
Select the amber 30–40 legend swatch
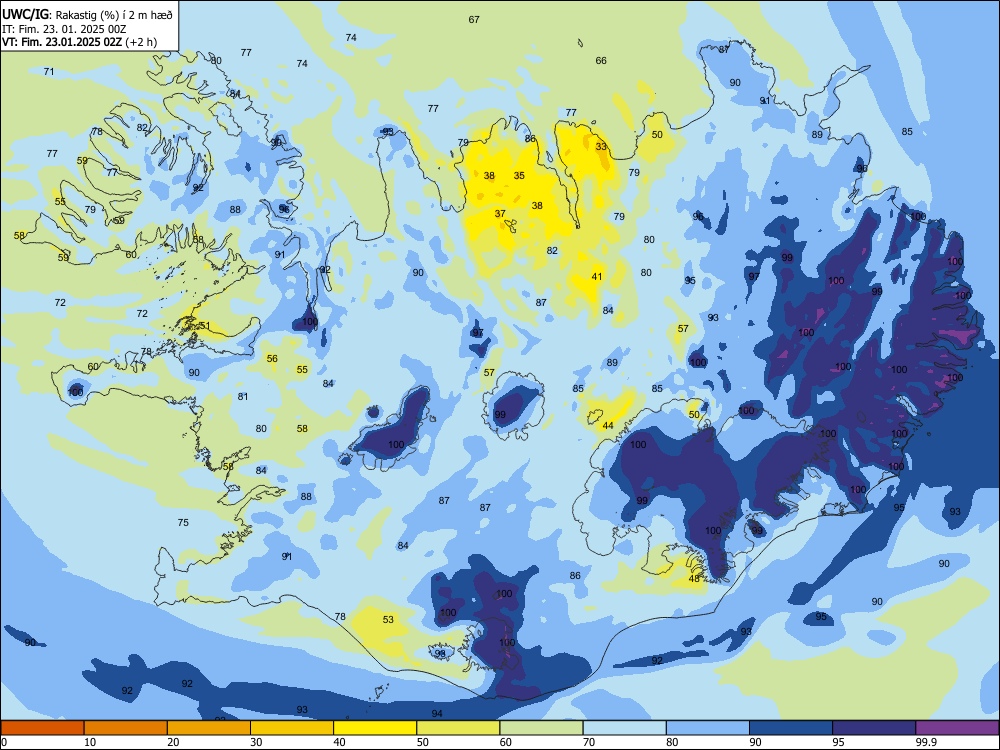coord(292,728)
